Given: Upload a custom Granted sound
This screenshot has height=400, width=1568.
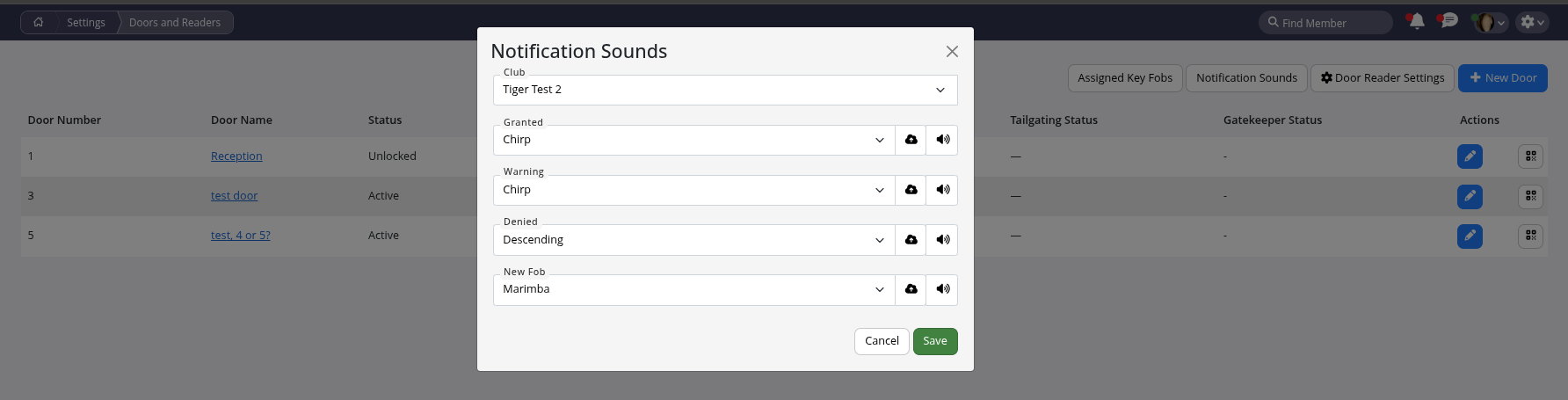Looking at the screenshot, I should coord(911,140).
